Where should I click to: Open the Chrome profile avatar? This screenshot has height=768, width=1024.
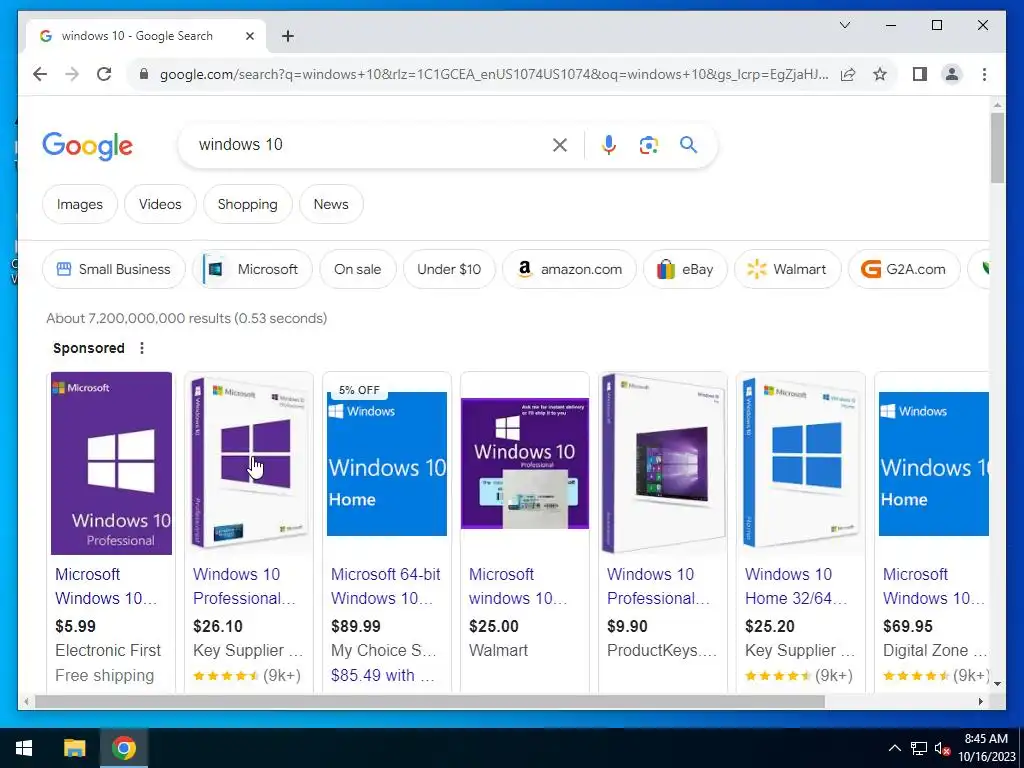coord(952,74)
